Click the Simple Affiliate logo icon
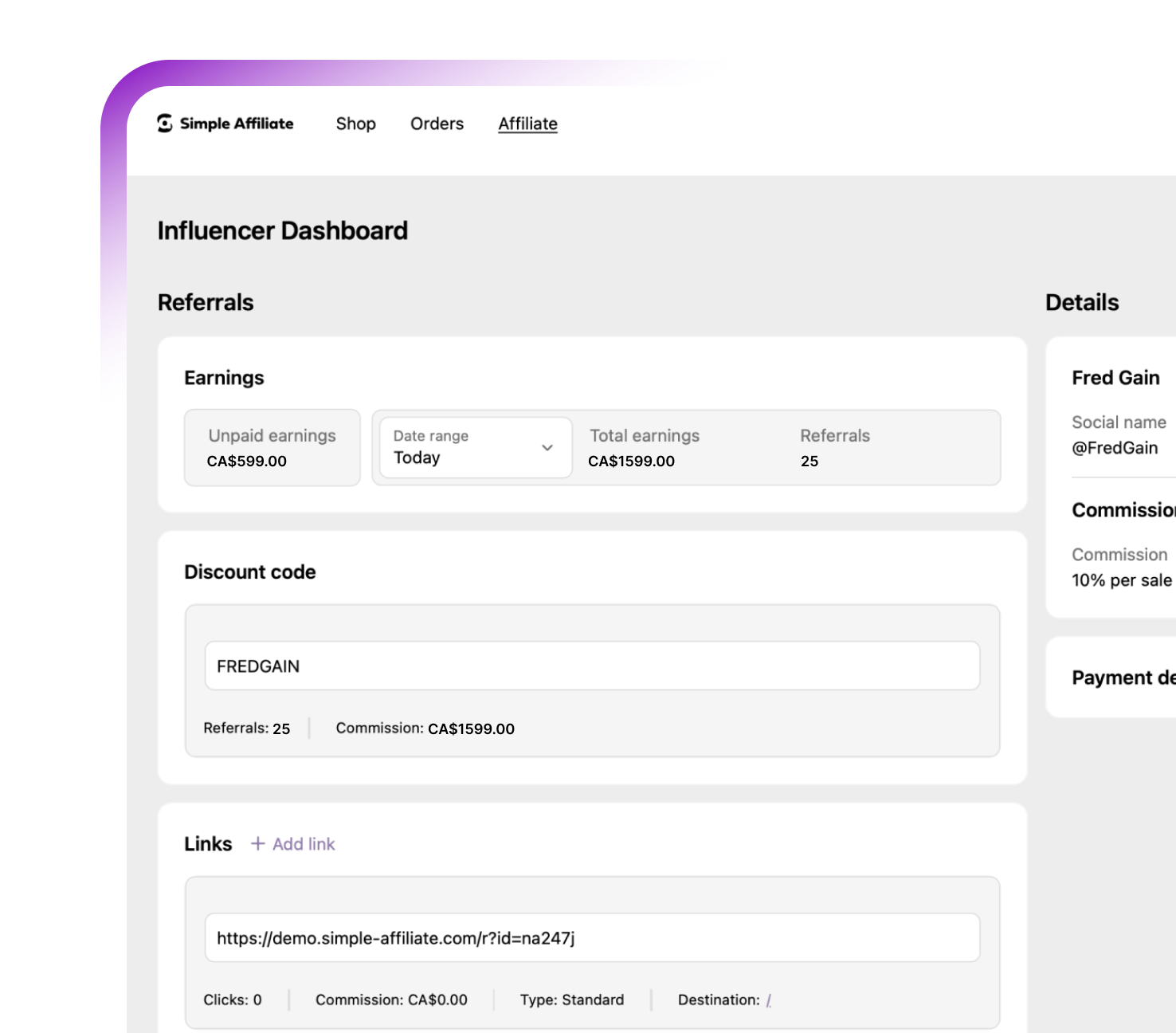Image resolution: width=1176 pixels, height=1033 pixels. [165, 124]
